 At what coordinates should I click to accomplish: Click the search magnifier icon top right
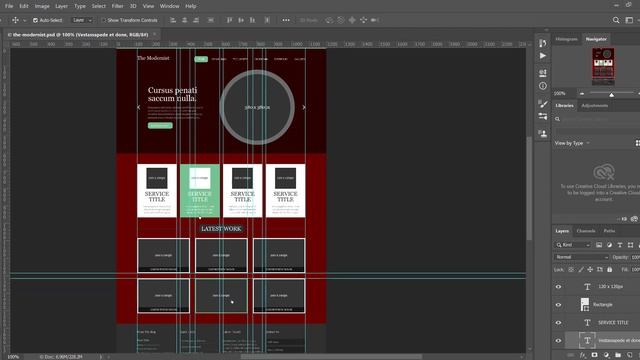[x=616, y=20]
